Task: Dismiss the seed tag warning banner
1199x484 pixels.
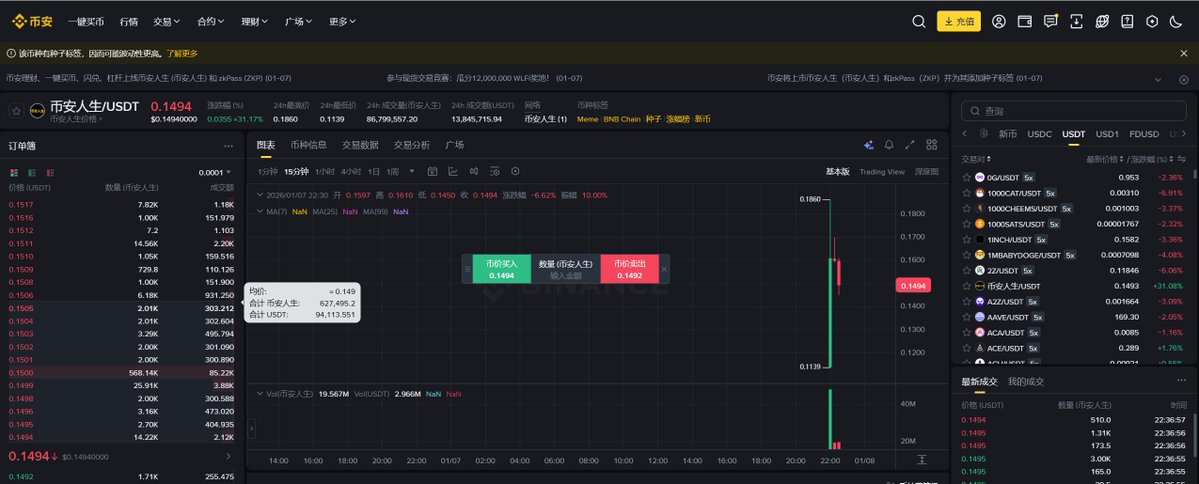Action: [x=1184, y=54]
